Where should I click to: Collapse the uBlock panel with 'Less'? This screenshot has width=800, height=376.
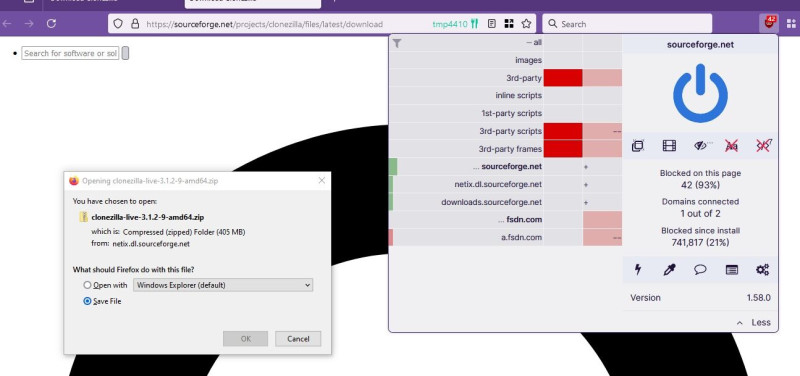(x=754, y=322)
